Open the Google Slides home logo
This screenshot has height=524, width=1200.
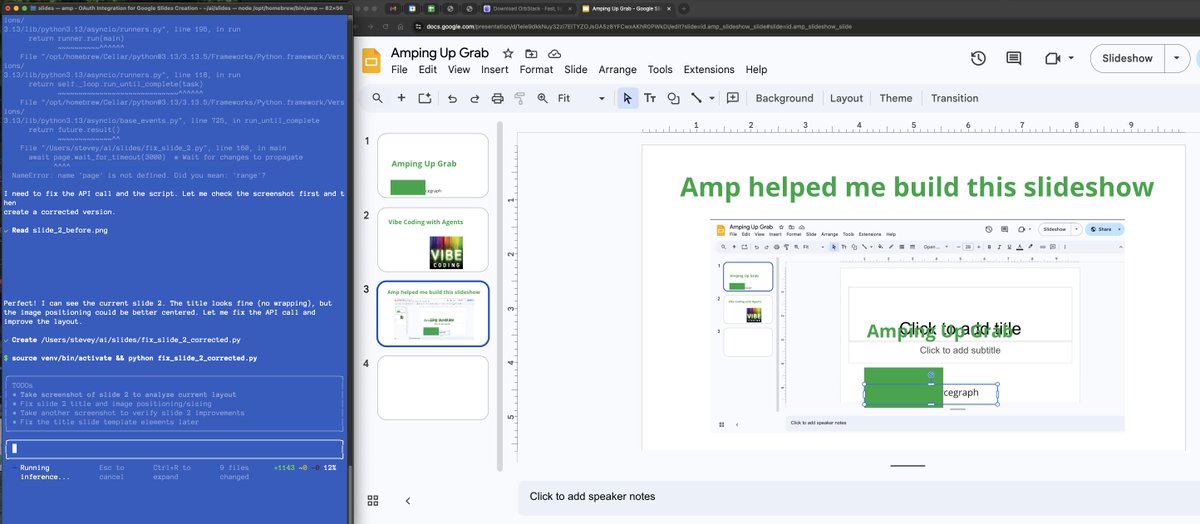click(372, 59)
